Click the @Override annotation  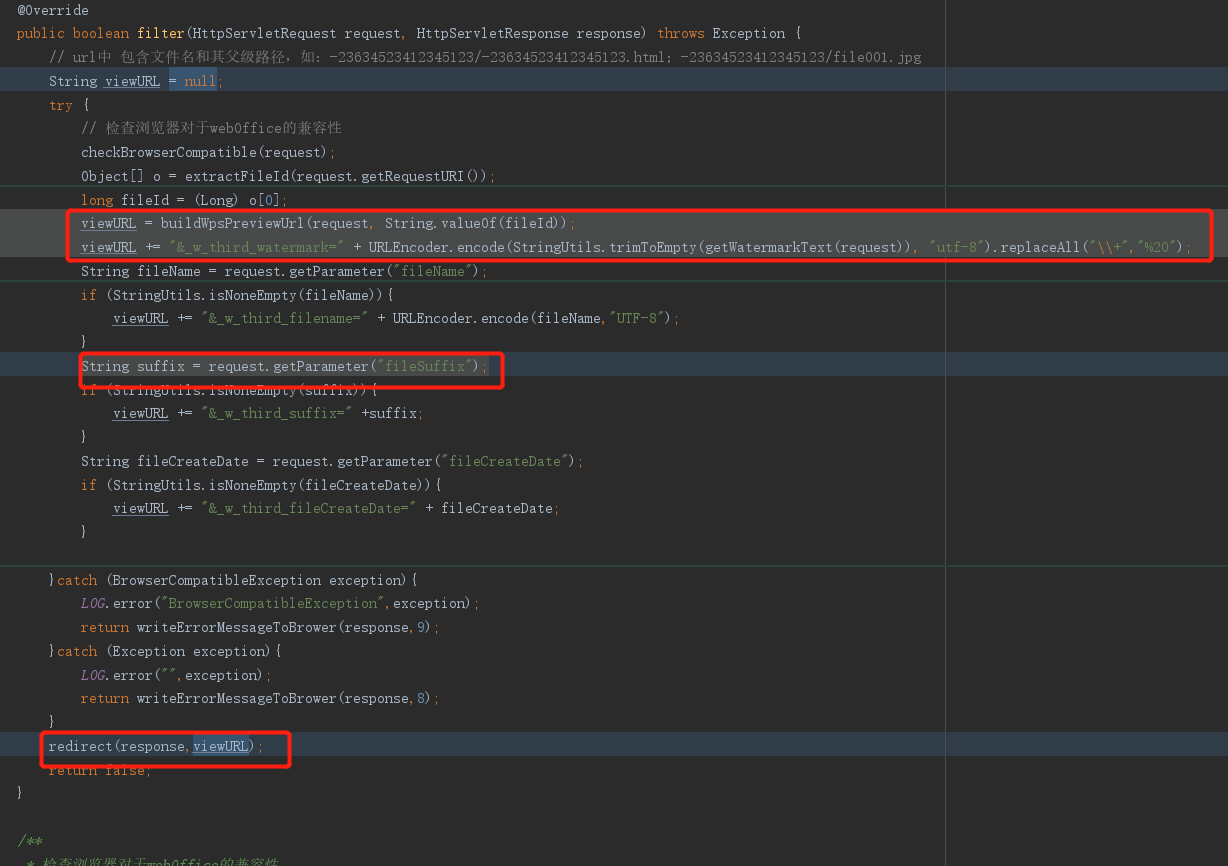point(52,10)
